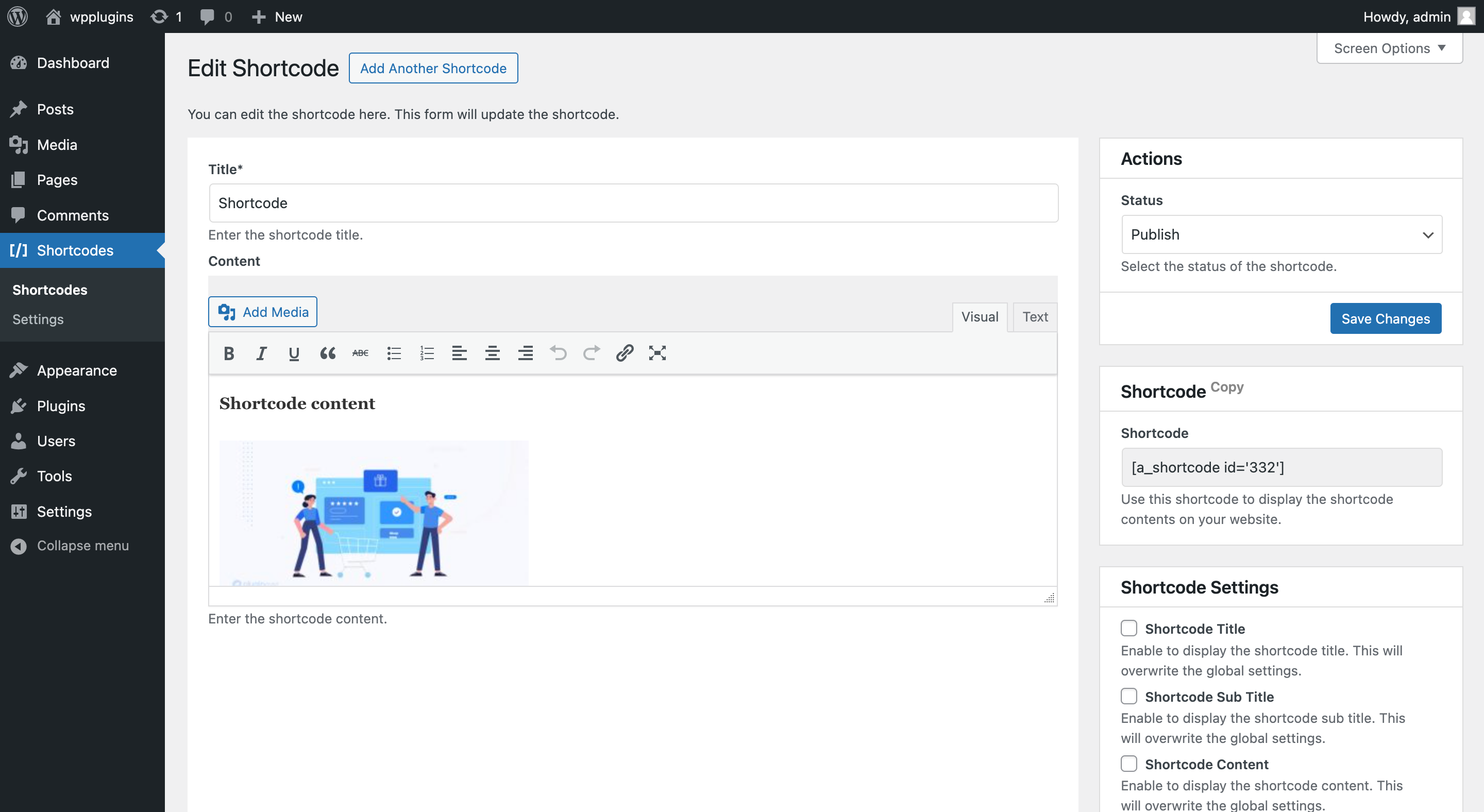The image size is (1484, 812).
Task: Click the Title input field
Action: point(633,202)
